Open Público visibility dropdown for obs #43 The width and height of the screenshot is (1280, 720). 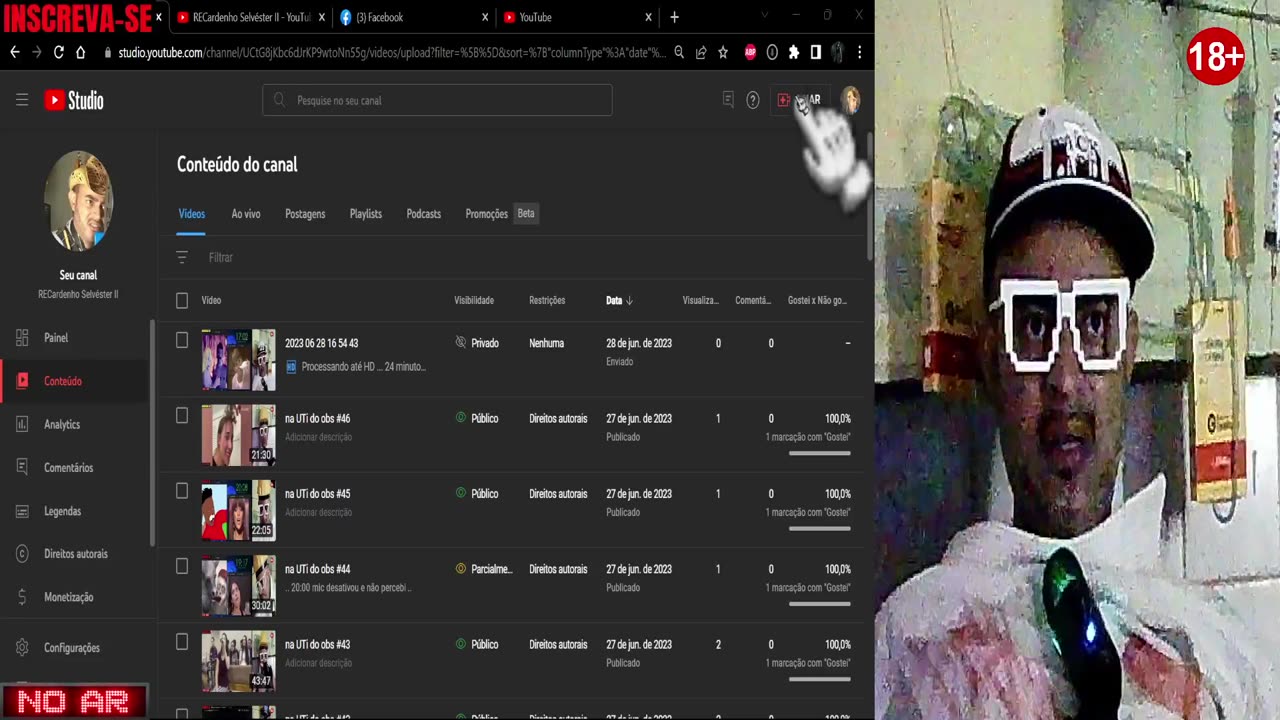click(x=477, y=645)
